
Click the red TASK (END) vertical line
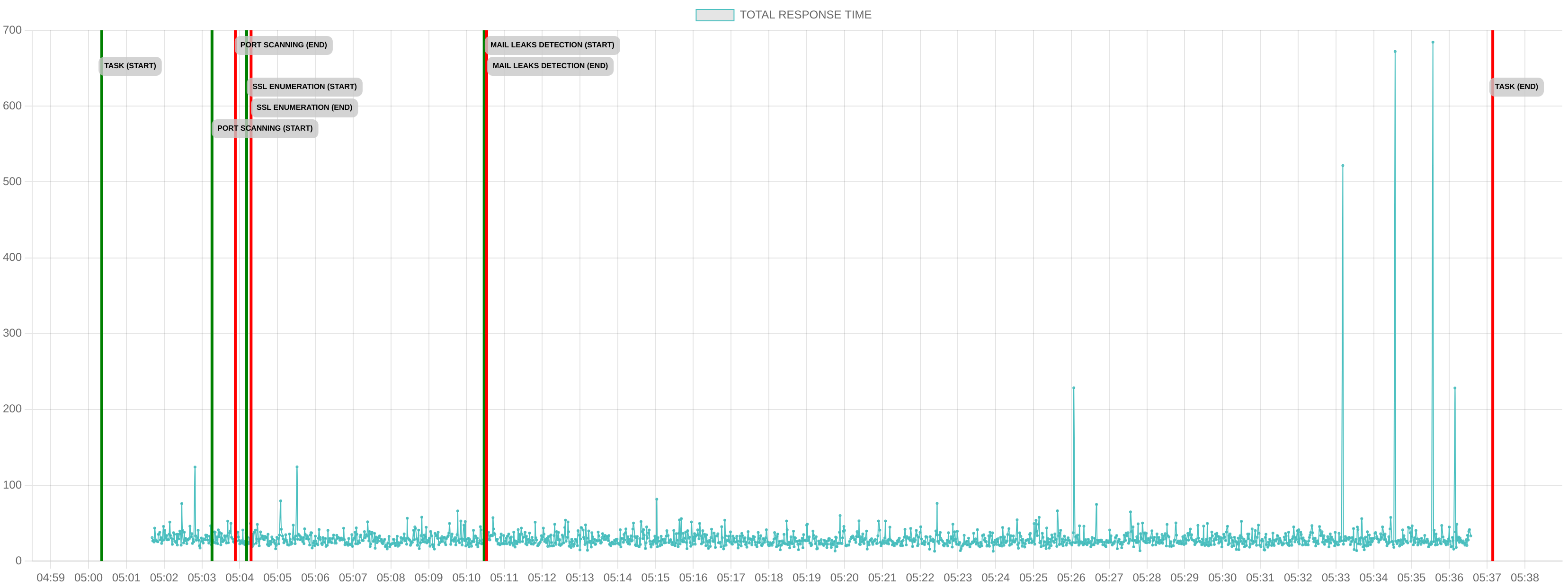click(1492, 295)
